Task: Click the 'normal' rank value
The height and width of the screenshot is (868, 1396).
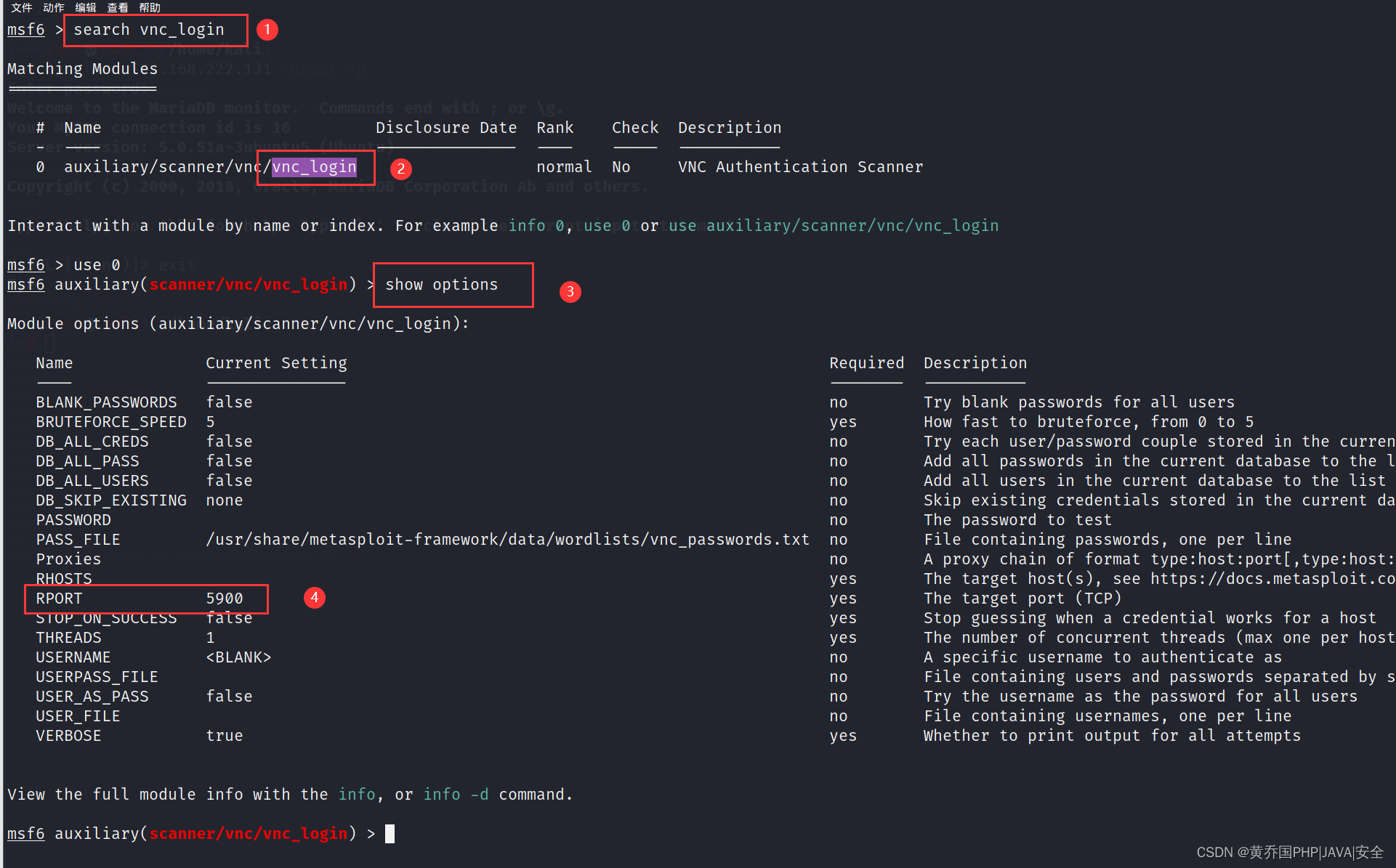Action: (565, 167)
